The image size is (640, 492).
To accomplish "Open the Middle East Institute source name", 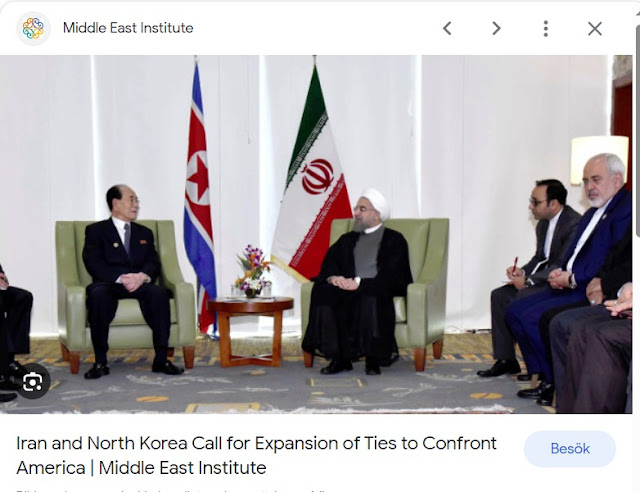I will pyautogui.click(x=128, y=28).
